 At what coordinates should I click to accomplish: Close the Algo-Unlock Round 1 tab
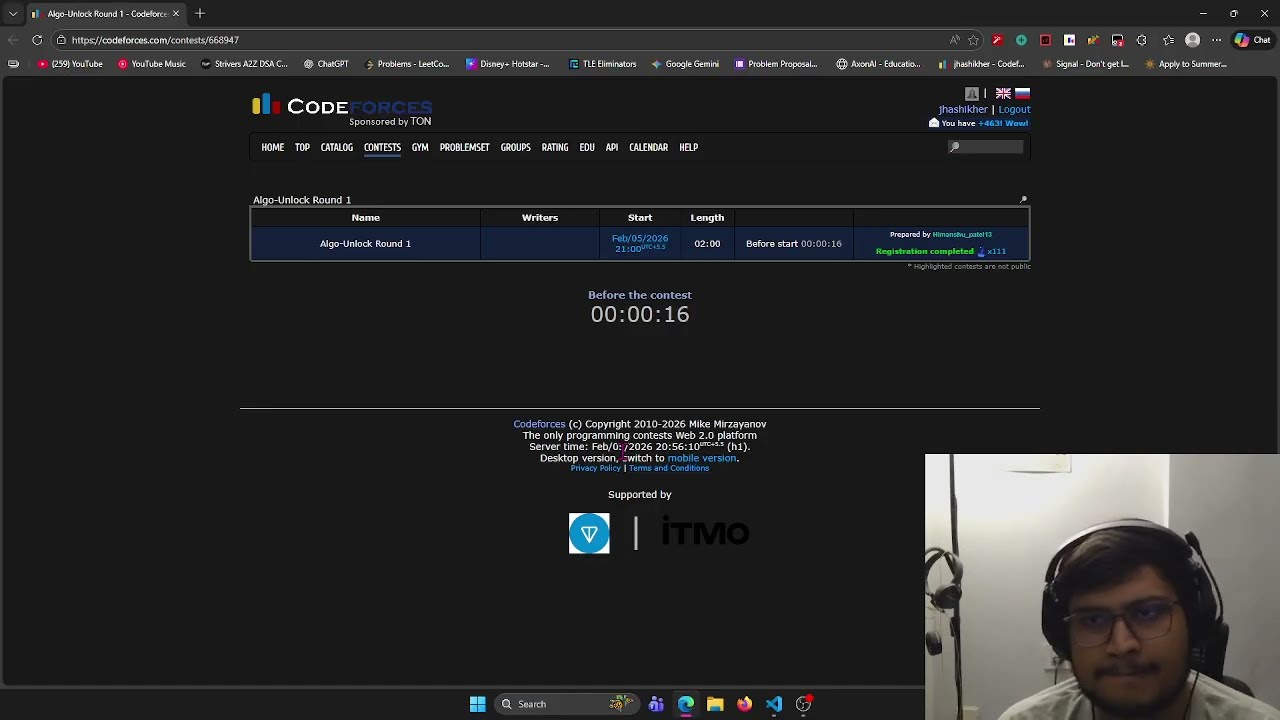(176, 13)
